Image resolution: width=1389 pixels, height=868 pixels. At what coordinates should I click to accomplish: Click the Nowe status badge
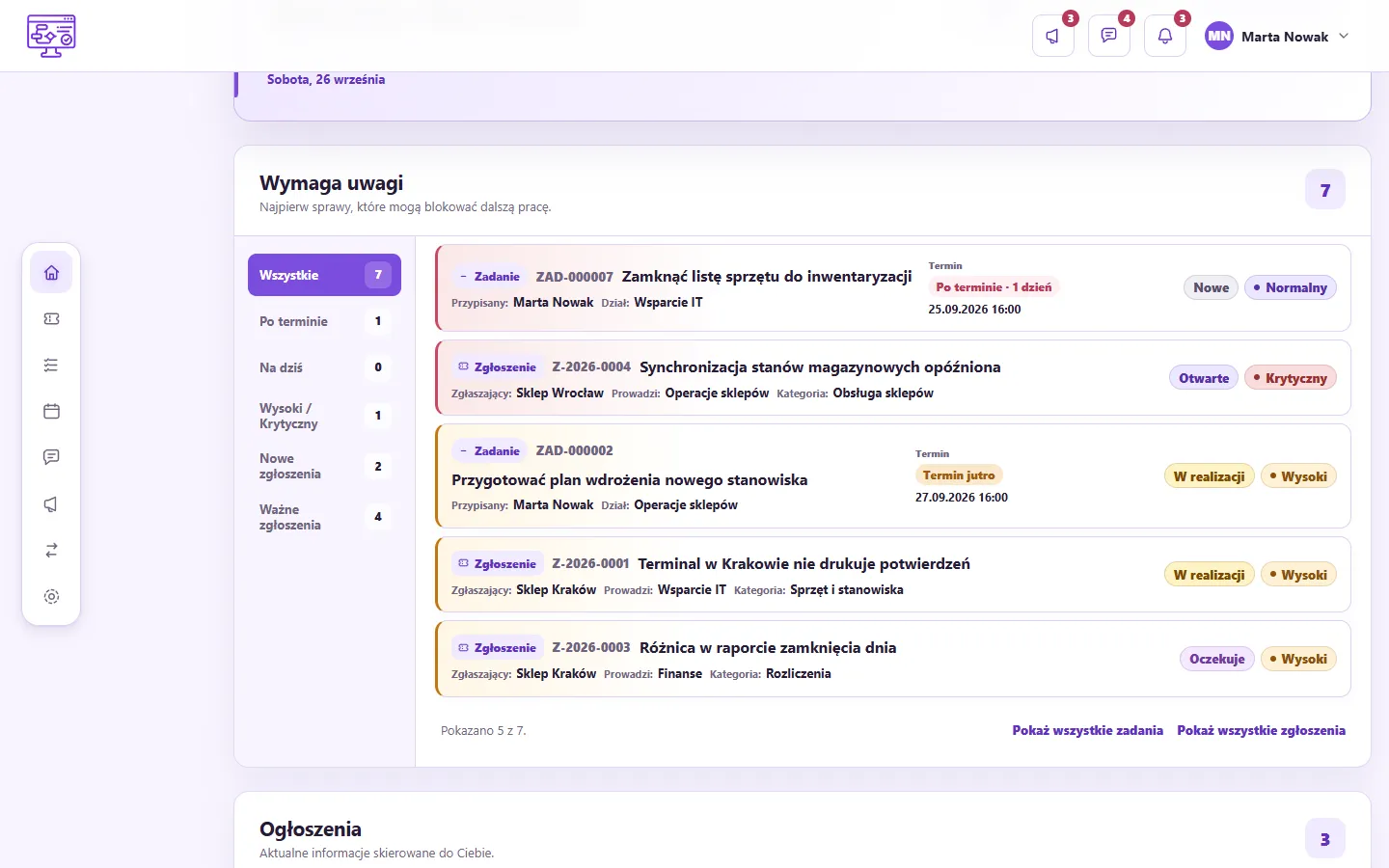pos(1211,287)
